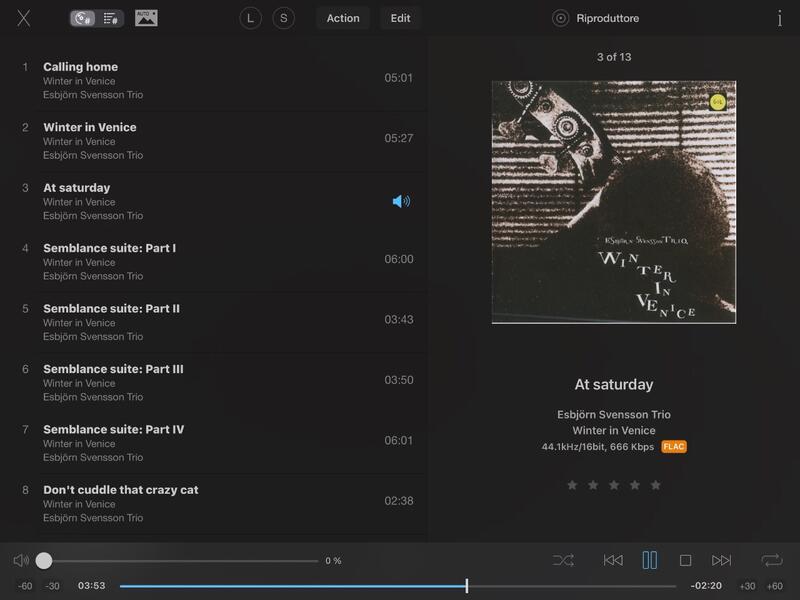Toggle repeat mode

[771, 560]
